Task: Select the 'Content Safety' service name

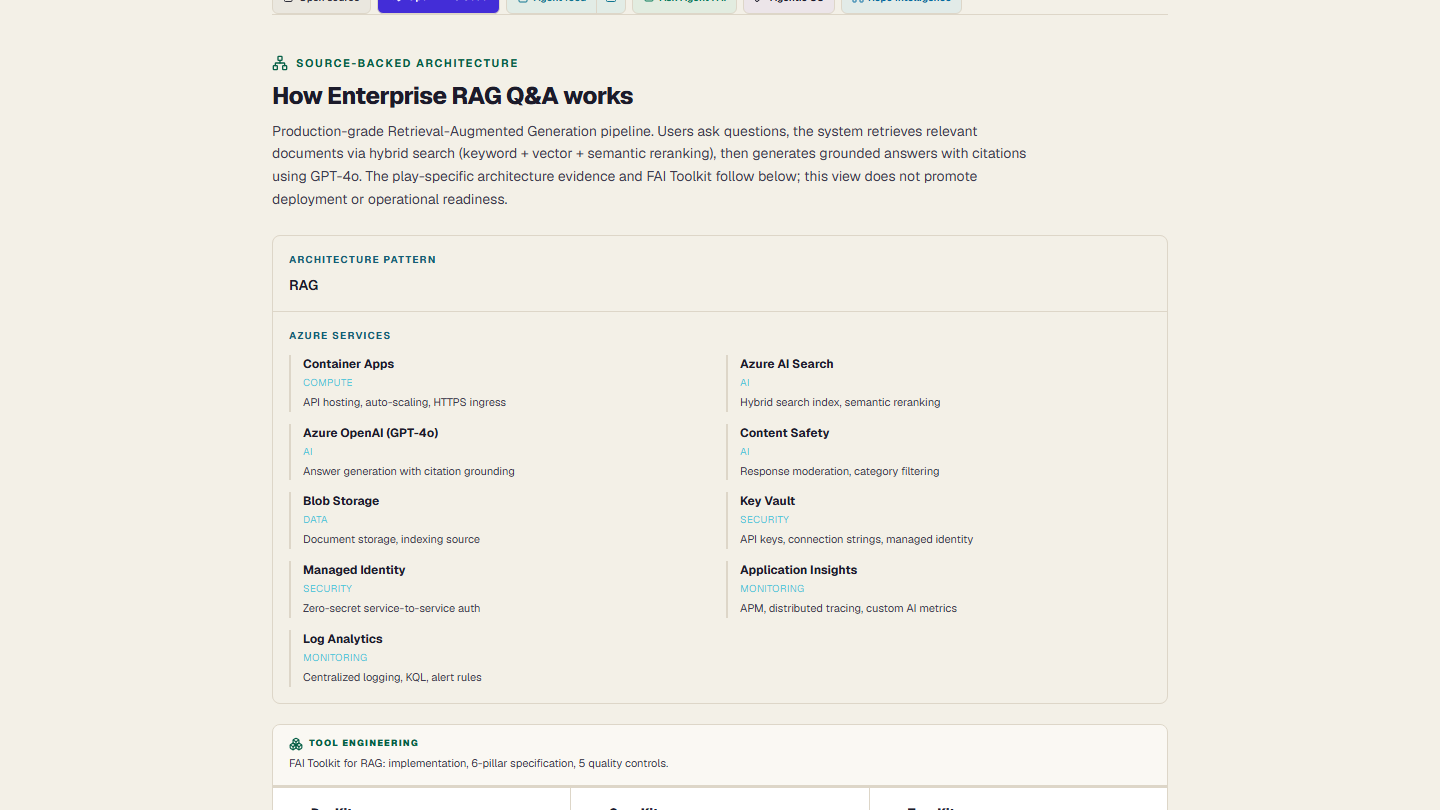Action: [x=785, y=433]
